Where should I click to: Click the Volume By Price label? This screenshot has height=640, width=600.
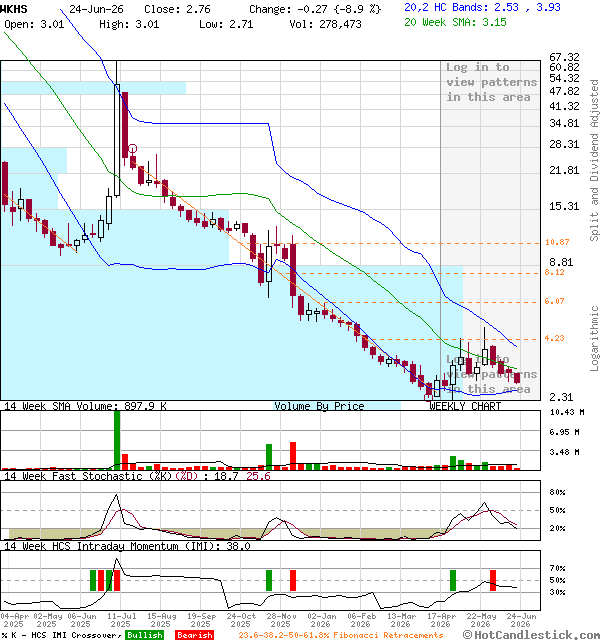click(x=319, y=406)
